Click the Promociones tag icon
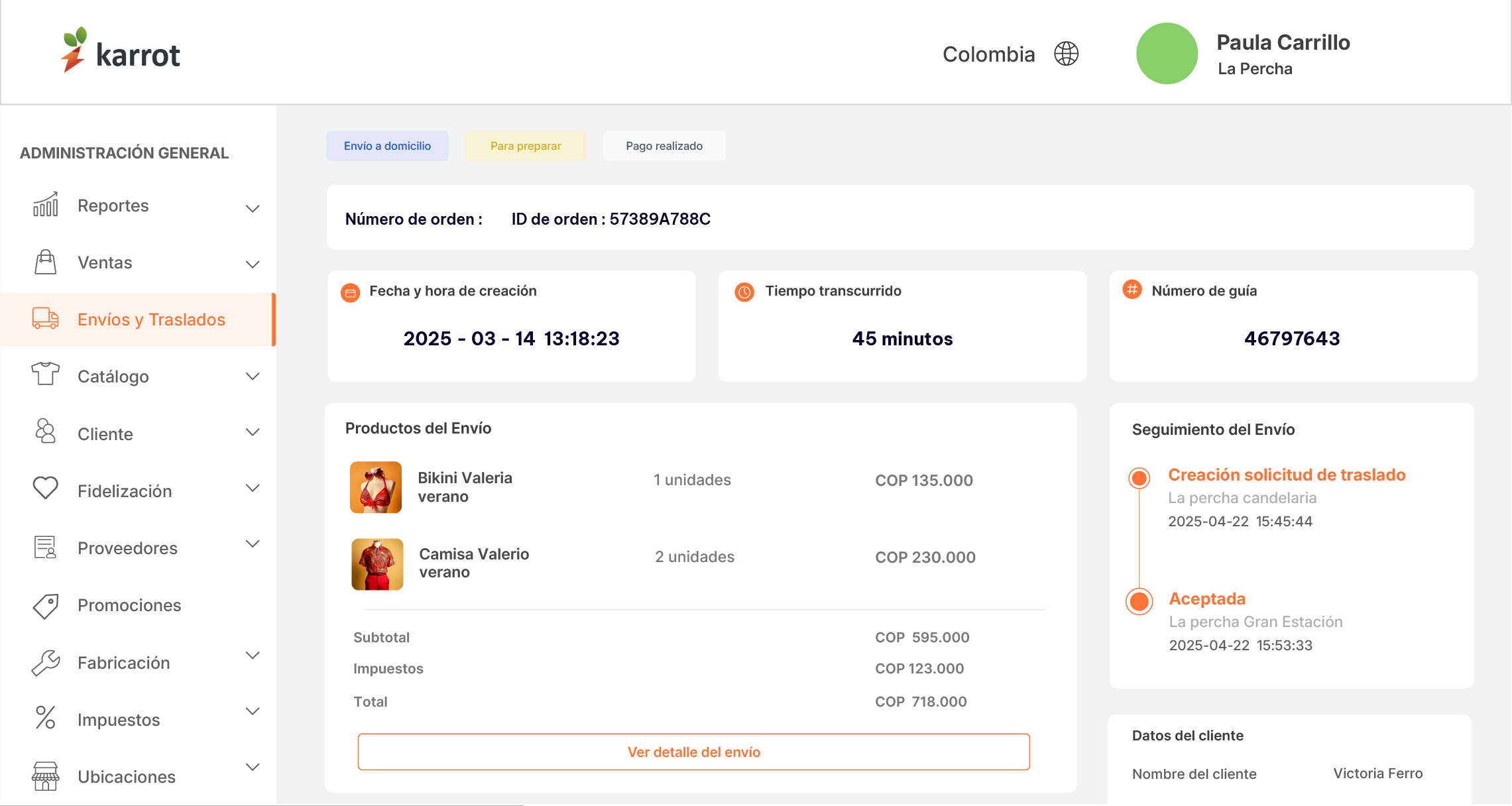 46,605
